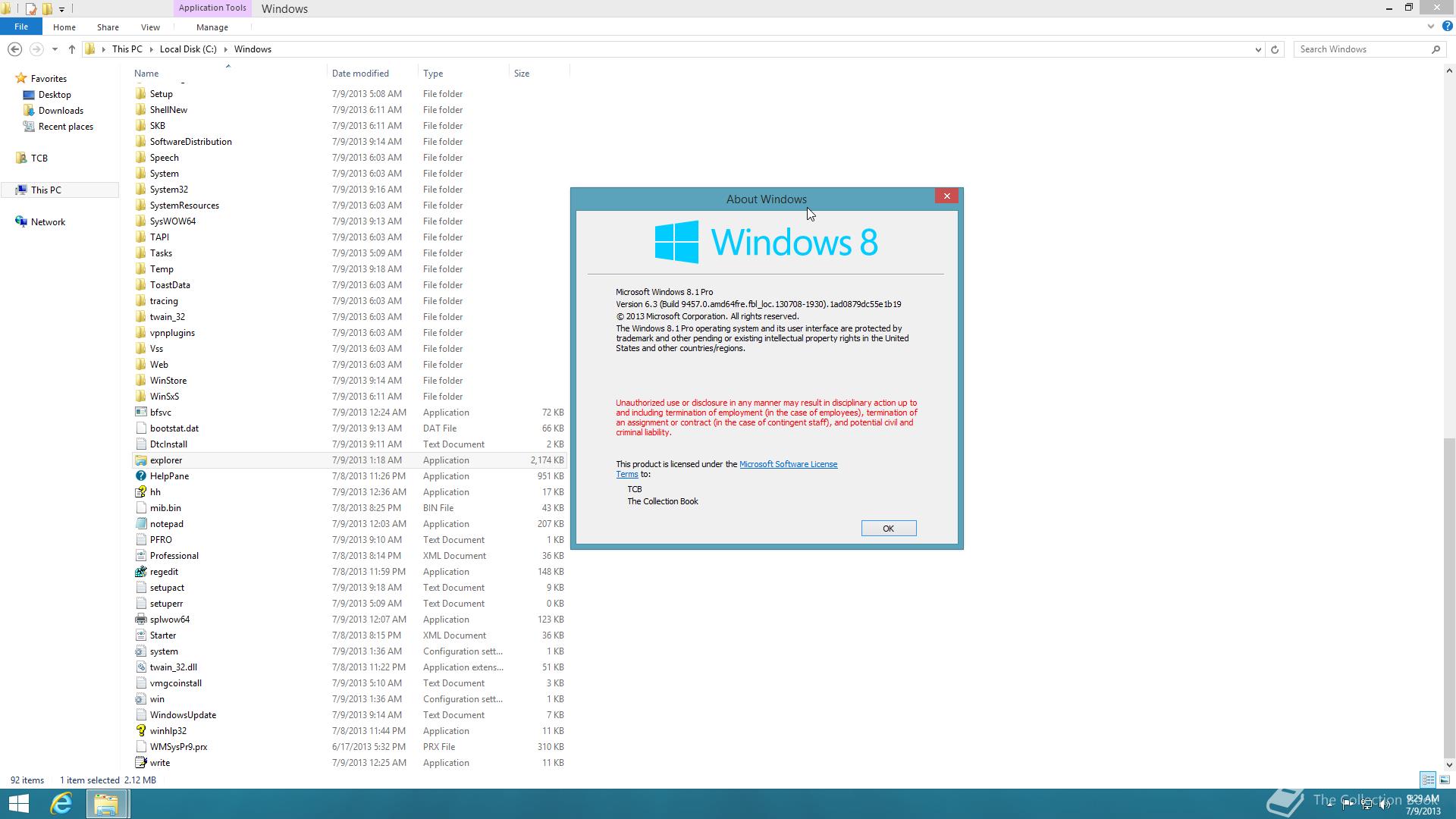The height and width of the screenshot is (819, 1456).
Task: Select the WMSysPr9.prx file
Action: point(178,747)
